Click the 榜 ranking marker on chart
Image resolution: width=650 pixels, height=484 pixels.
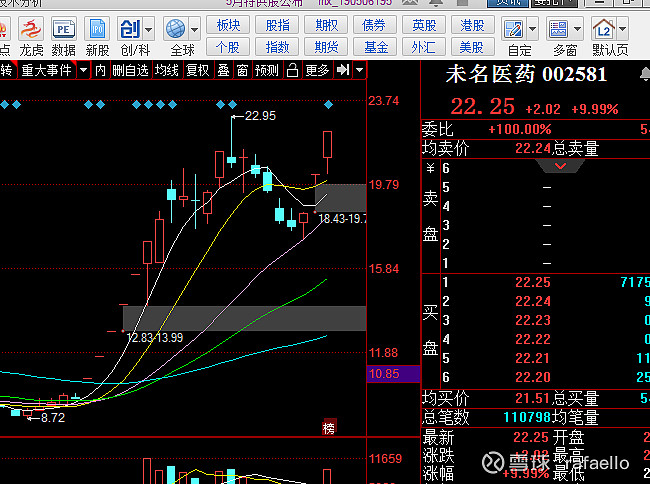point(329,428)
